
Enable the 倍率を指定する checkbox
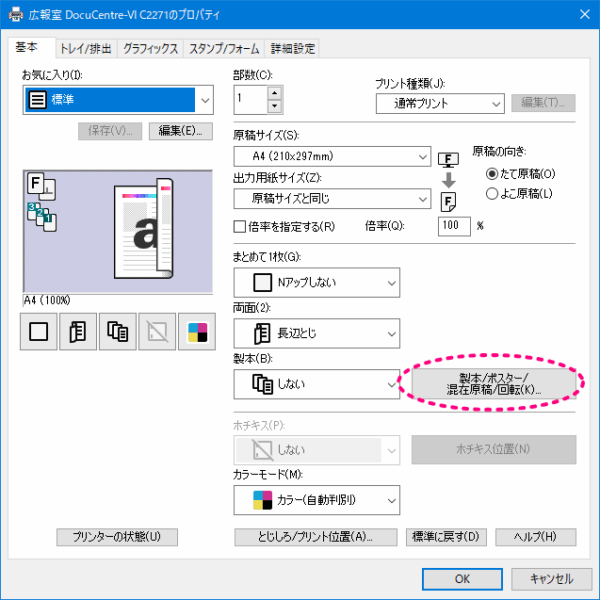pos(240,226)
